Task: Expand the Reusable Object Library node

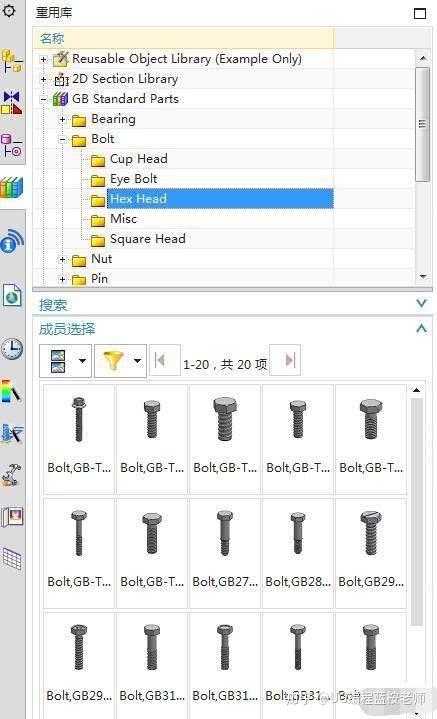Action: coord(44,60)
